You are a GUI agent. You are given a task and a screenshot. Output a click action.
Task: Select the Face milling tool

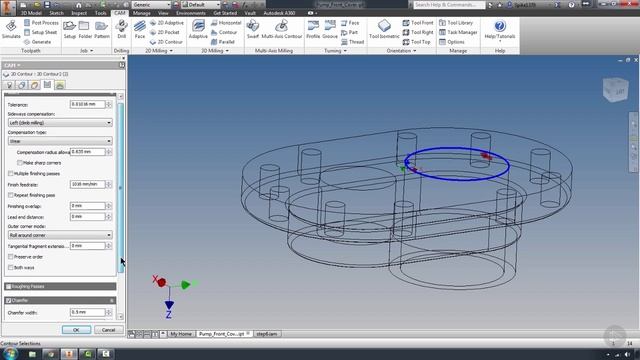point(140,29)
